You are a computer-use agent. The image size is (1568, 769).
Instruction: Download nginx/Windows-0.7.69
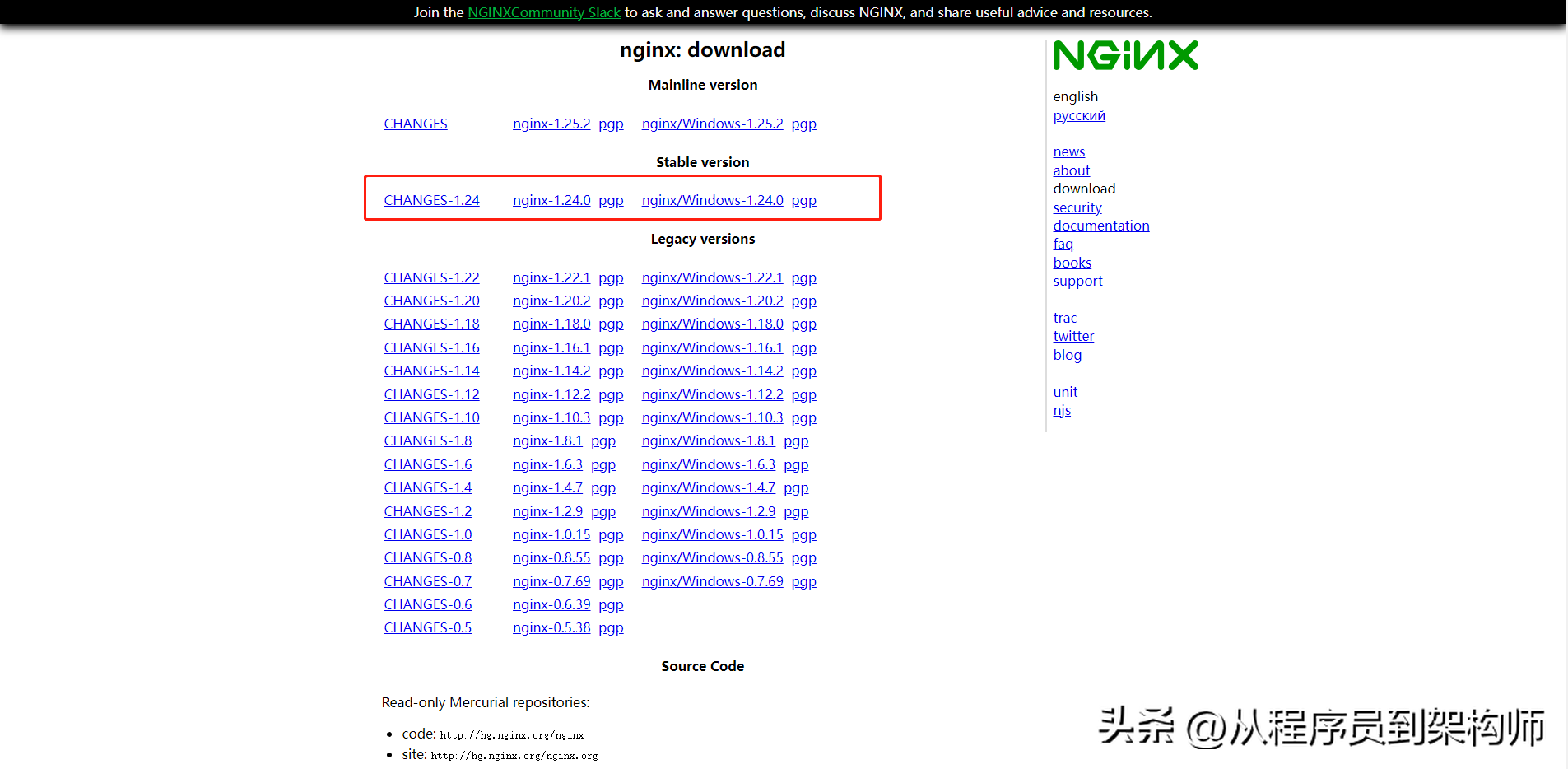coord(713,581)
